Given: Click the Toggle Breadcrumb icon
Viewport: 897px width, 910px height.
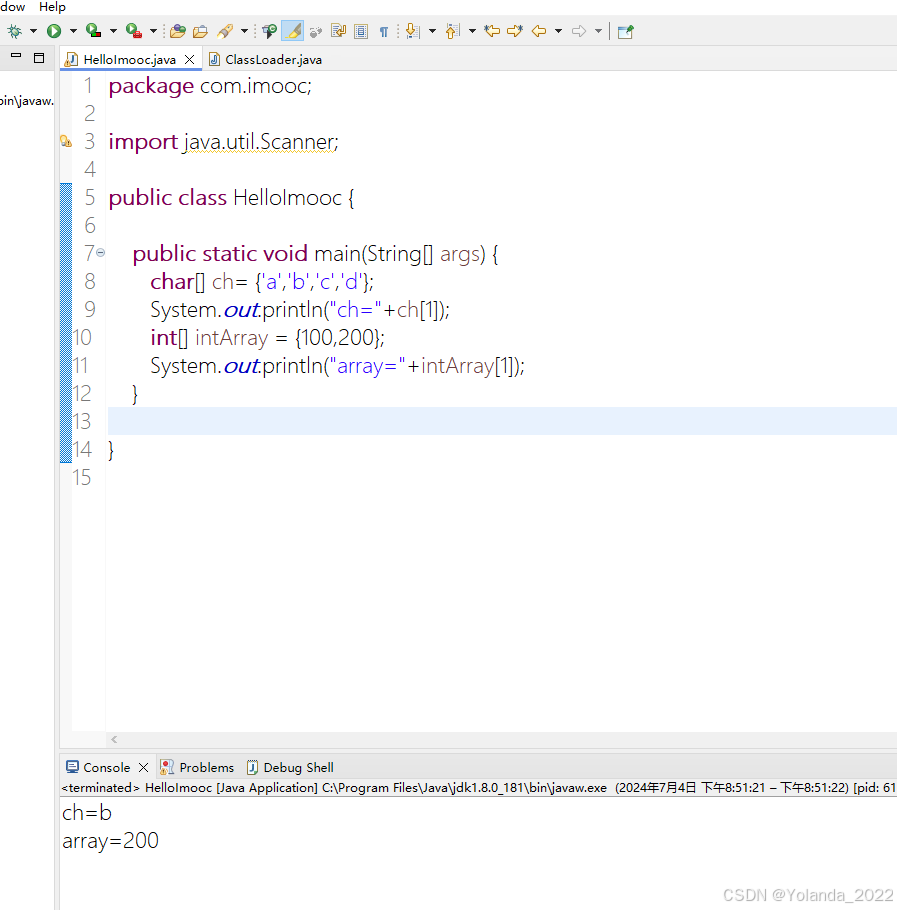Looking at the screenshot, I should (x=269, y=31).
